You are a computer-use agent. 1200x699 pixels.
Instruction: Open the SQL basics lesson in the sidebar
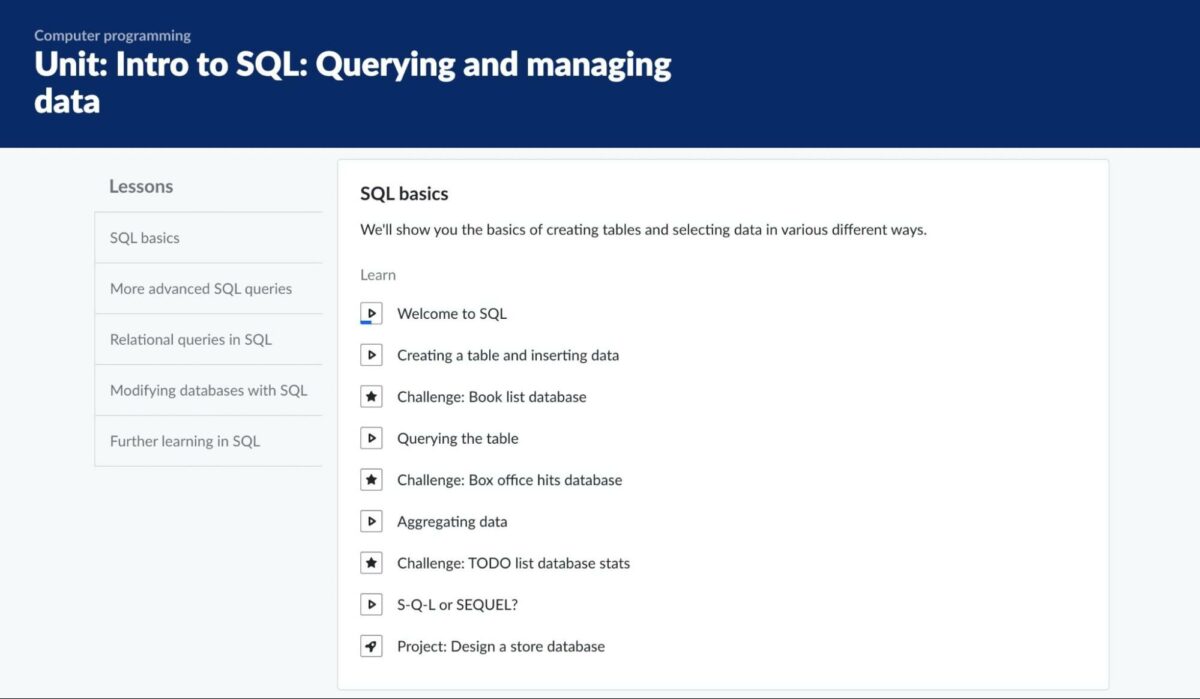(x=145, y=237)
